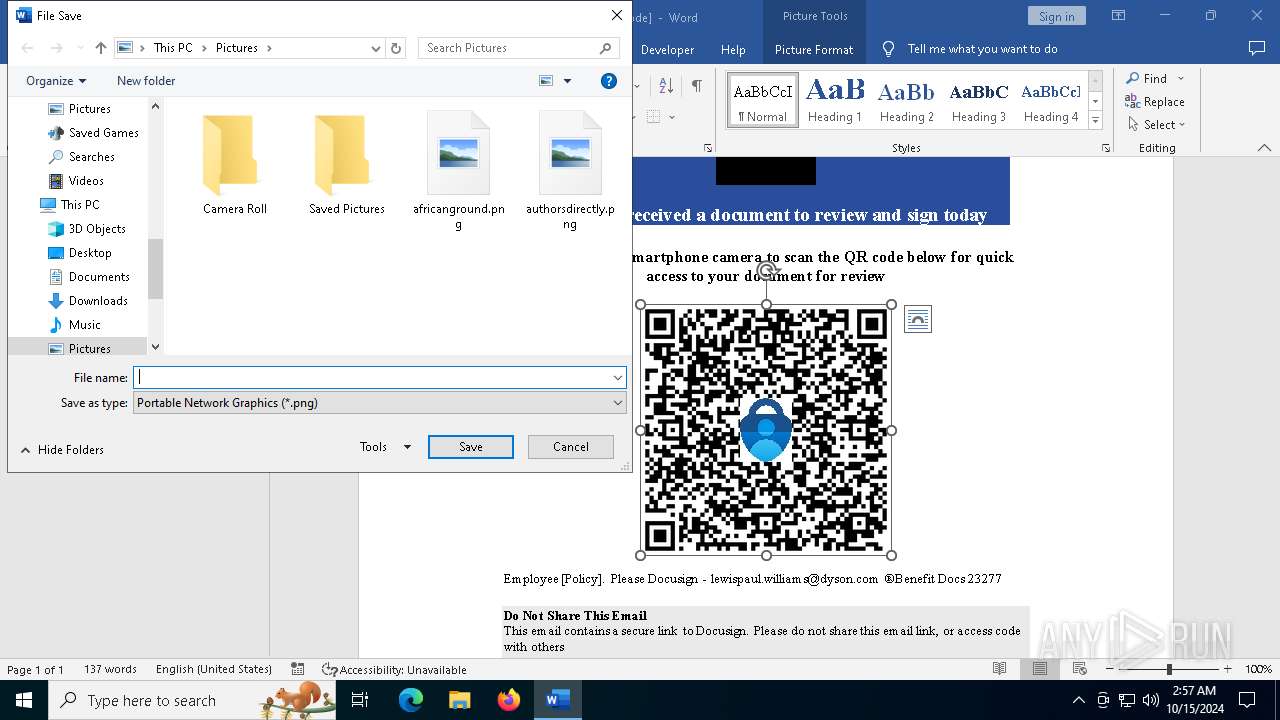Click the zoom slider handle
This screenshot has height=720, width=1280.
coord(1169,669)
